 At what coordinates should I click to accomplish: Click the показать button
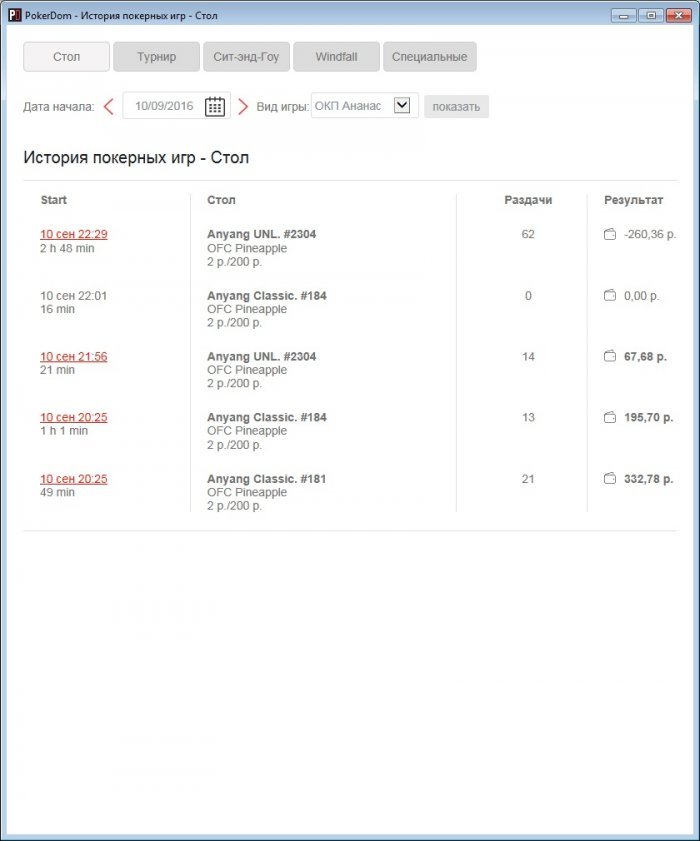click(456, 106)
